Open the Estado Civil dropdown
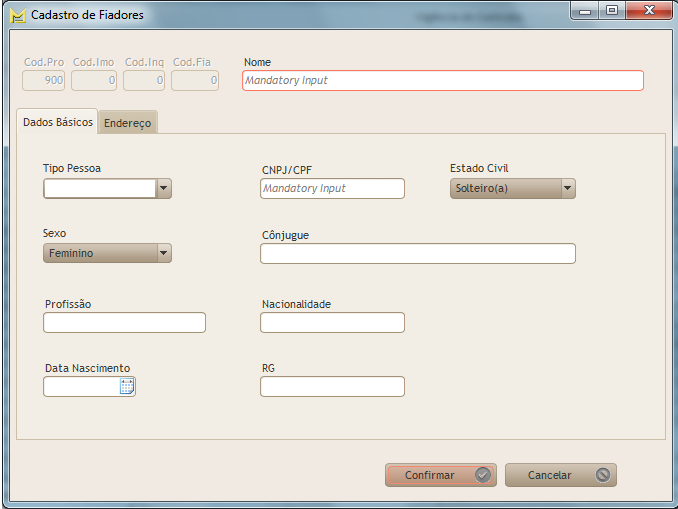This screenshot has width=678, height=509. (567, 188)
